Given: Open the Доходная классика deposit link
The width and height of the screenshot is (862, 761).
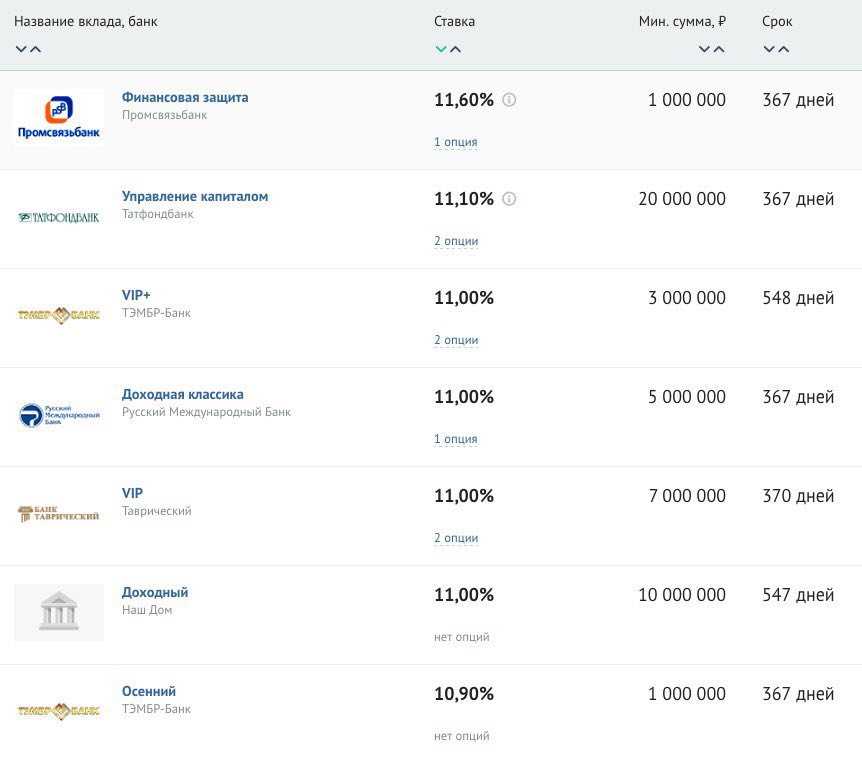Looking at the screenshot, I should click(183, 394).
